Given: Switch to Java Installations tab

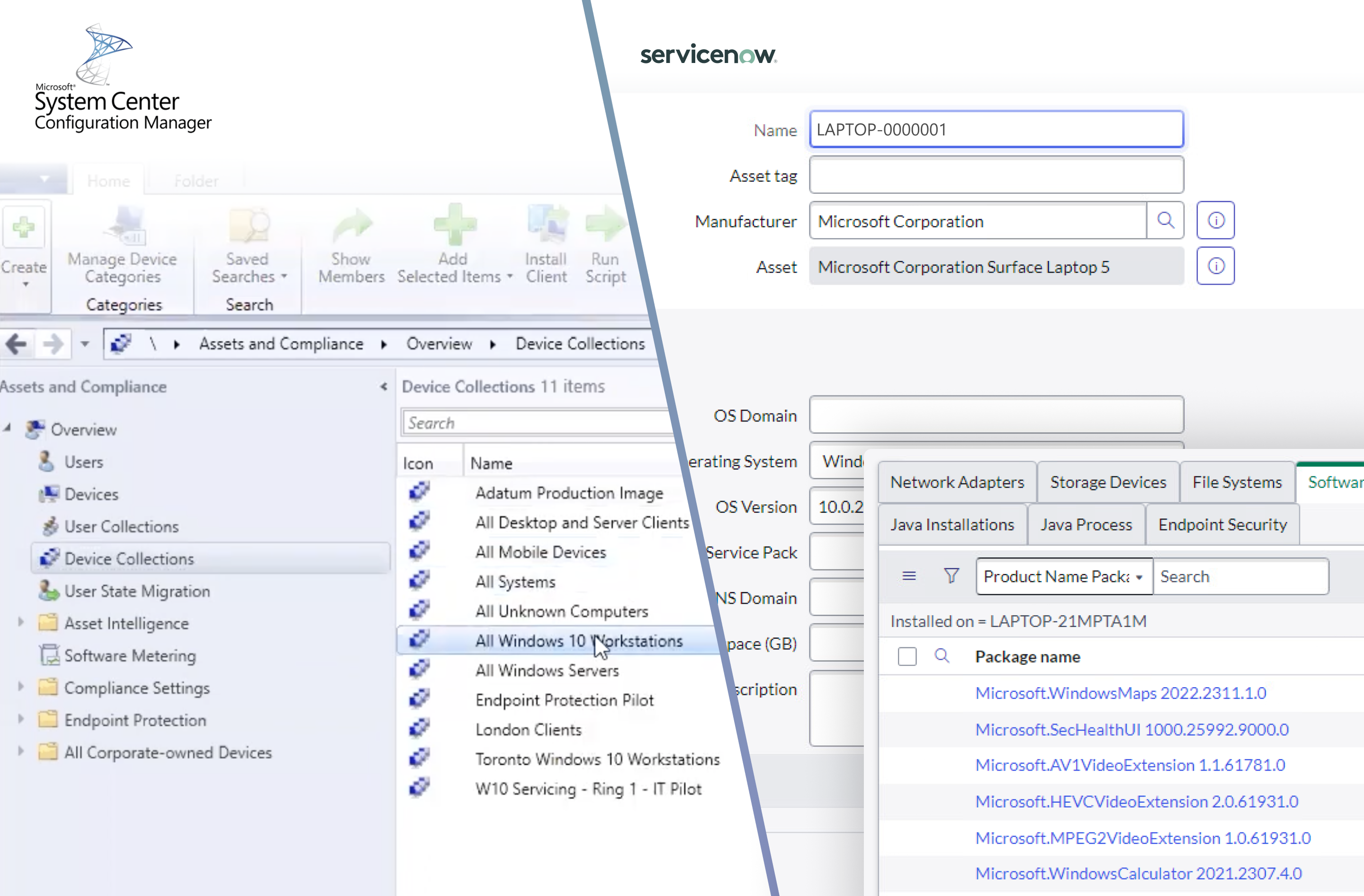Looking at the screenshot, I should tap(952, 525).
